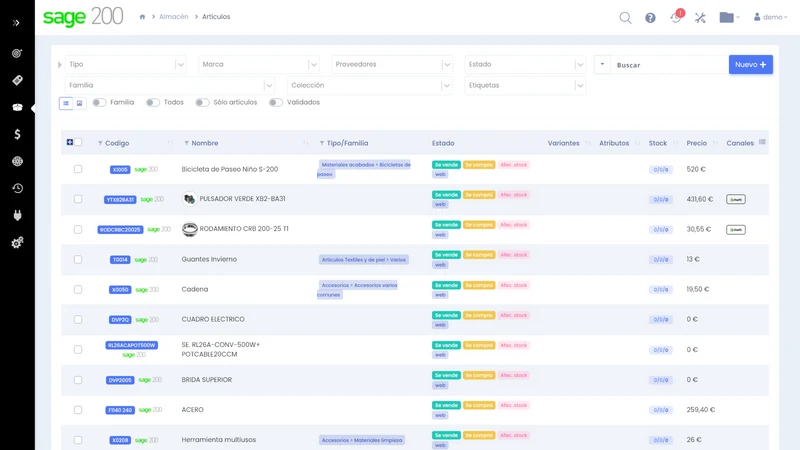Open the dollar sign sidebar section

(x=17, y=134)
